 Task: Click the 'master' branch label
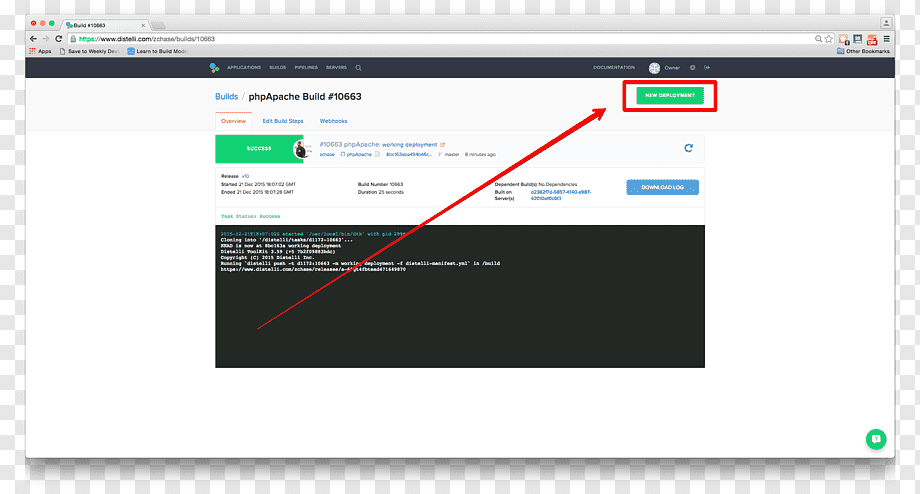452,154
